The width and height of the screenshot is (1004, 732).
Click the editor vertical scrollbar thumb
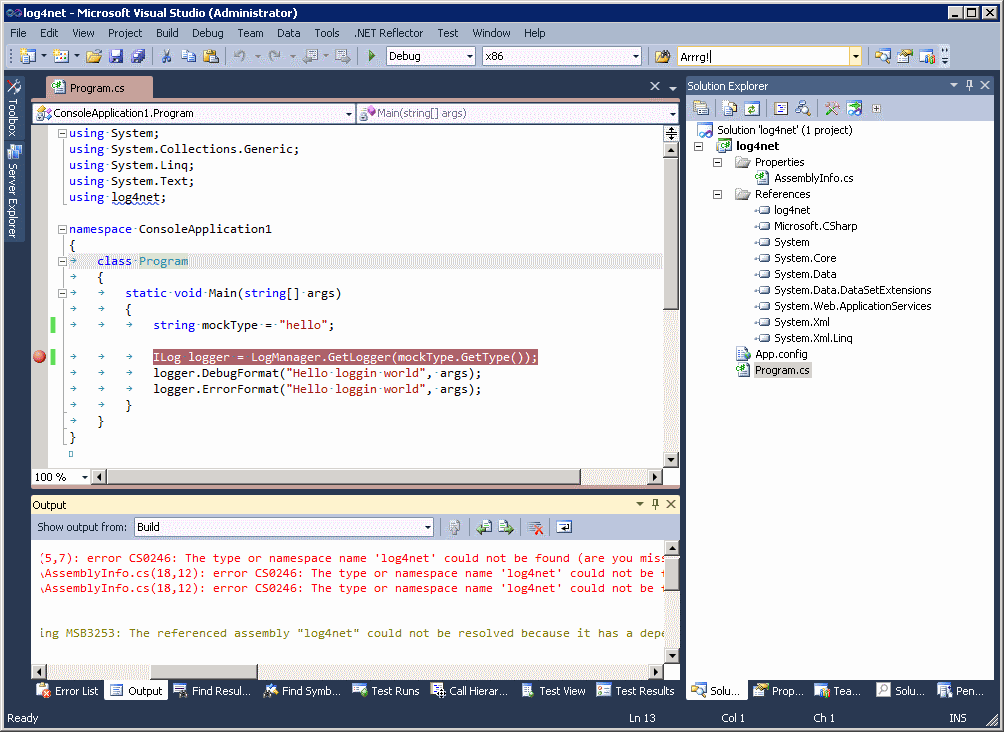[x=671, y=234]
